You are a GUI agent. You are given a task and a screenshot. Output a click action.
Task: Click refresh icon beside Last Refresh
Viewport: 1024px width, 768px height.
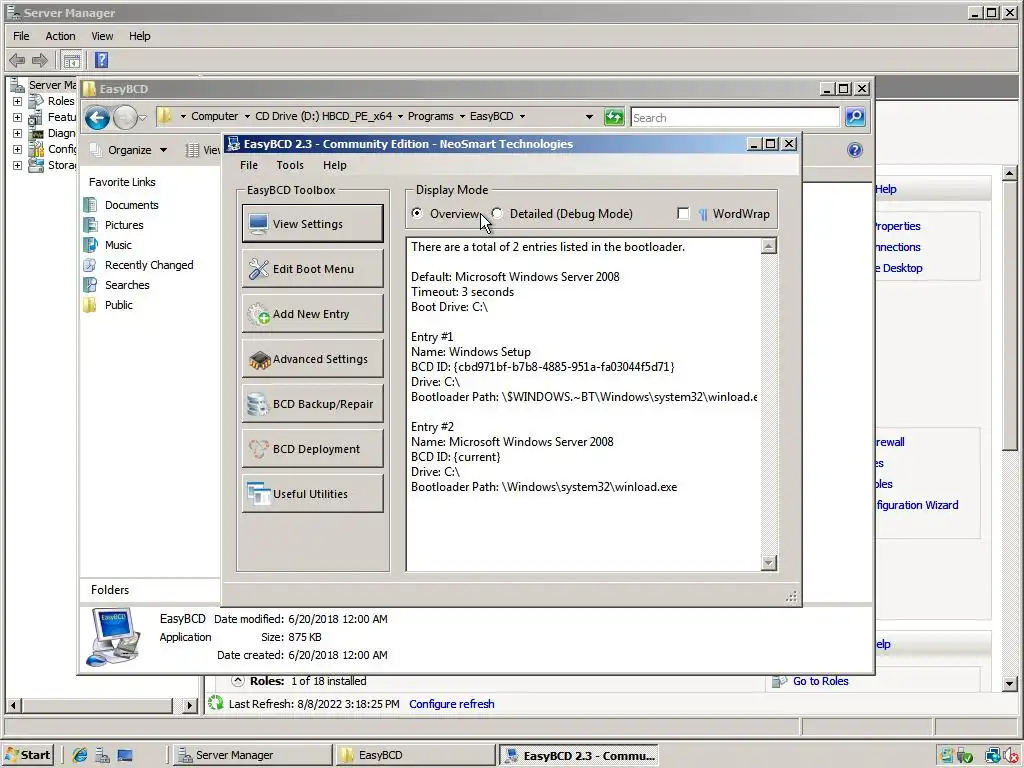(216, 703)
